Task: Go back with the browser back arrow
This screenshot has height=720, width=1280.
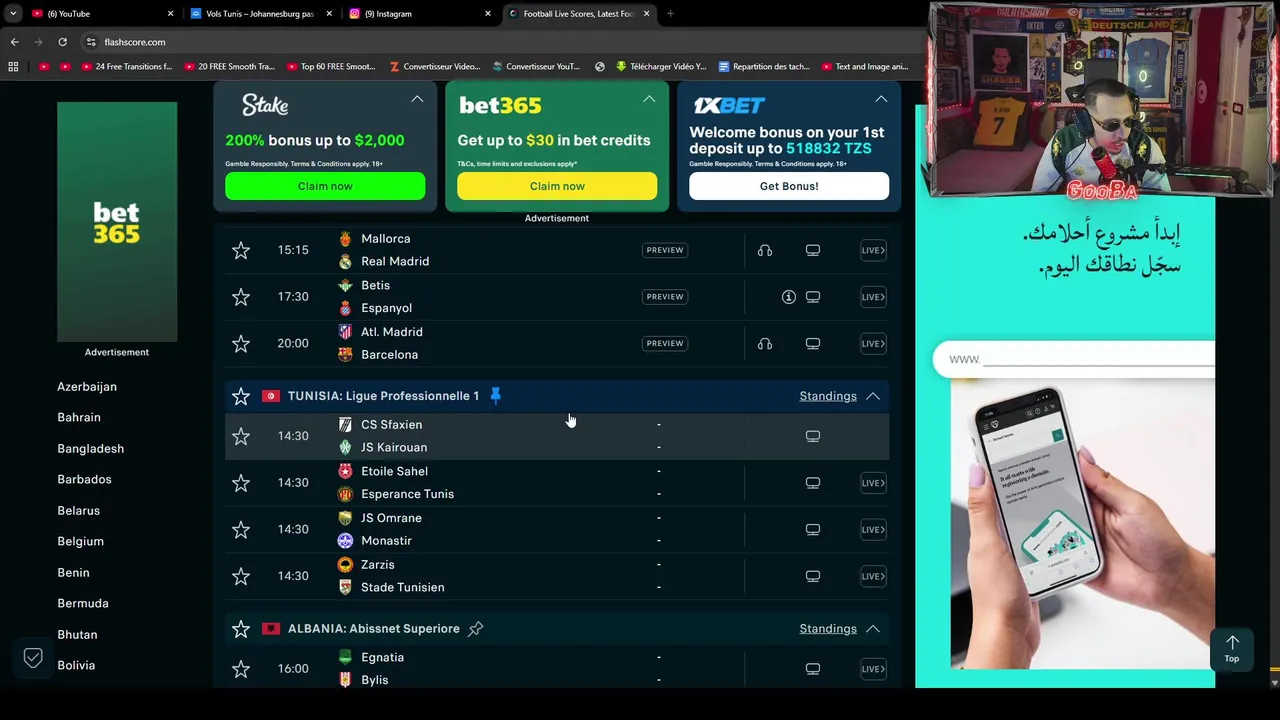Action: pyautogui.click(x=14, y=42)
